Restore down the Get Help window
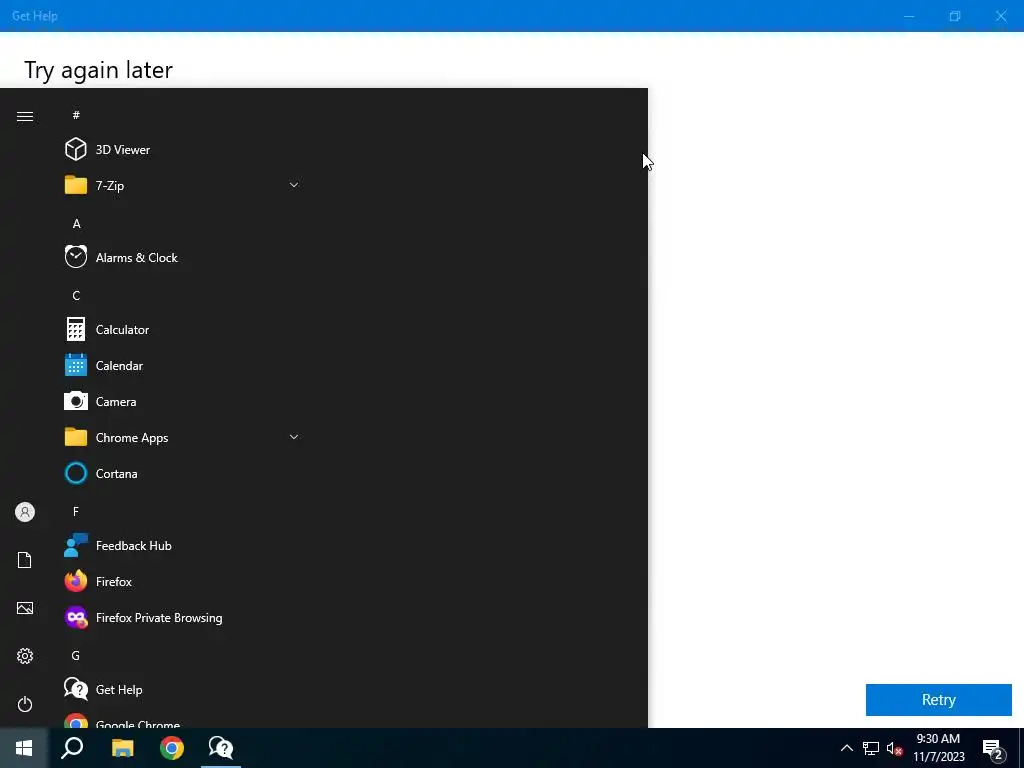Screen dimensions: 1024x768 [x=955, y=16]
